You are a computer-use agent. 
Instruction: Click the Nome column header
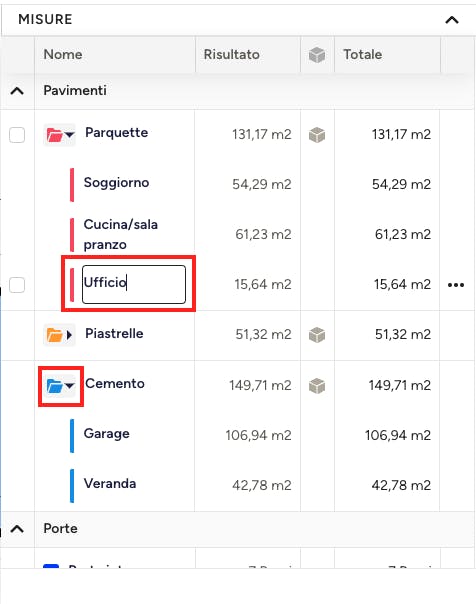click(63, 54)
